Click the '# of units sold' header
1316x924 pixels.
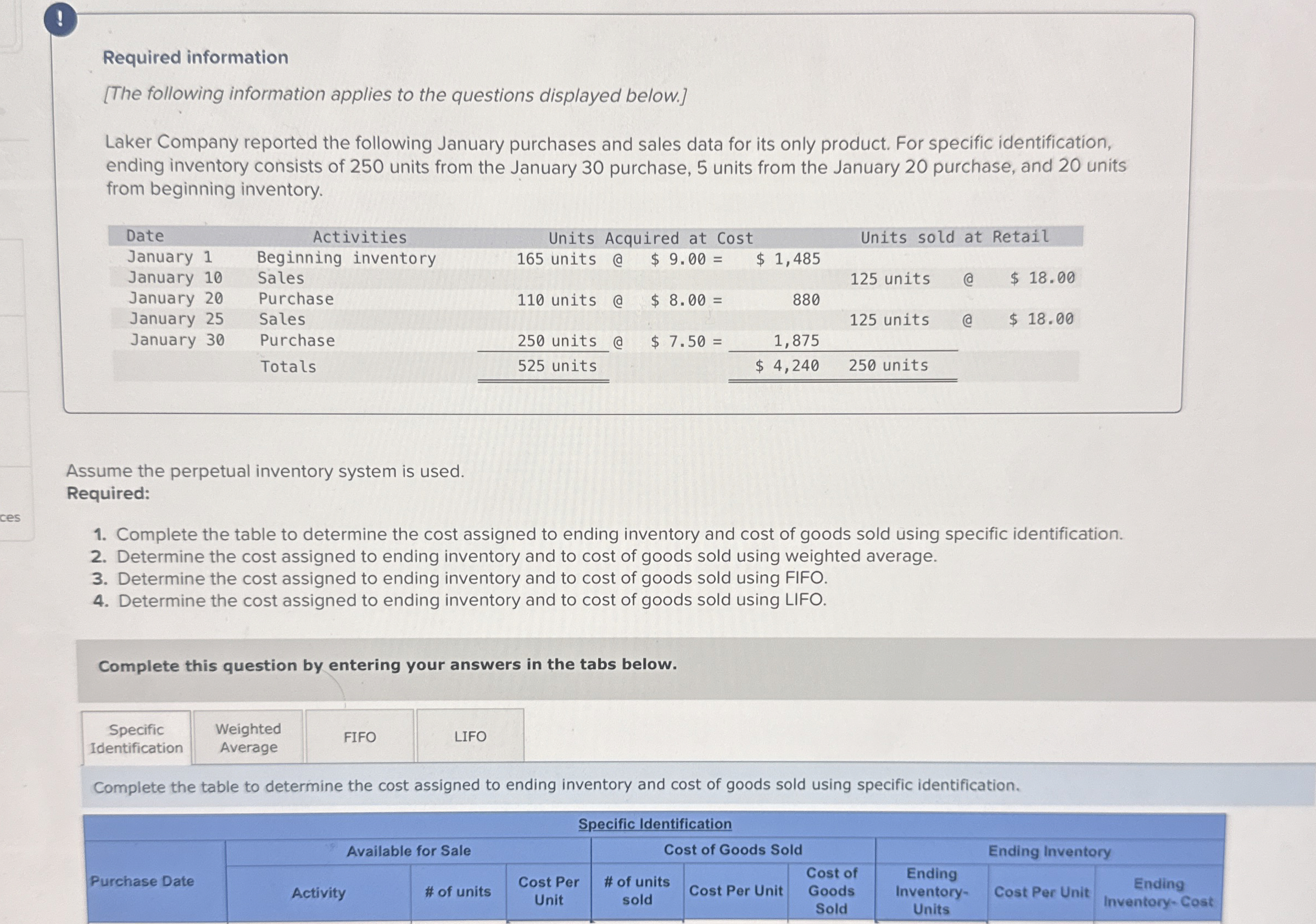point(637,890)
